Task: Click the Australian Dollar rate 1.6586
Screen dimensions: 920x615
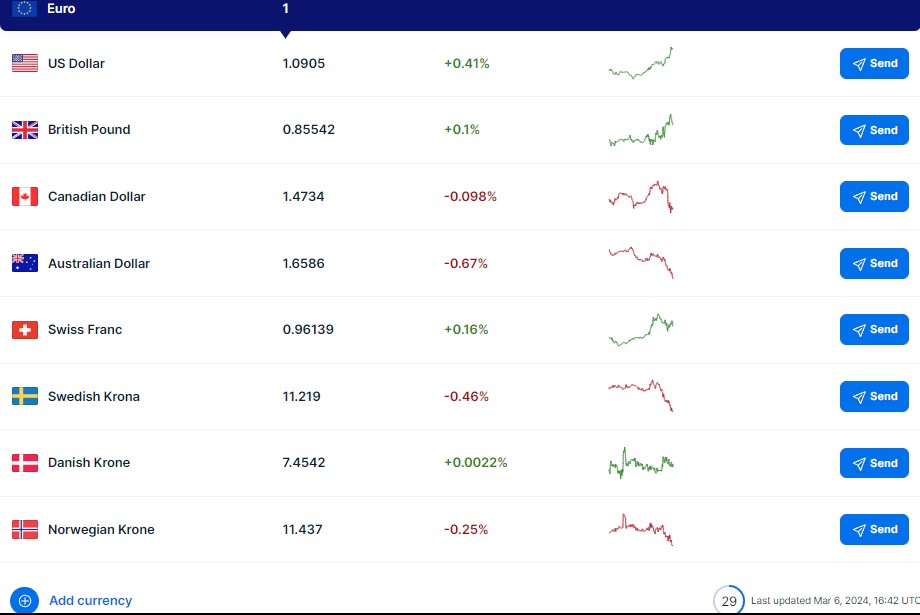Action: click(x=304, y=263)
